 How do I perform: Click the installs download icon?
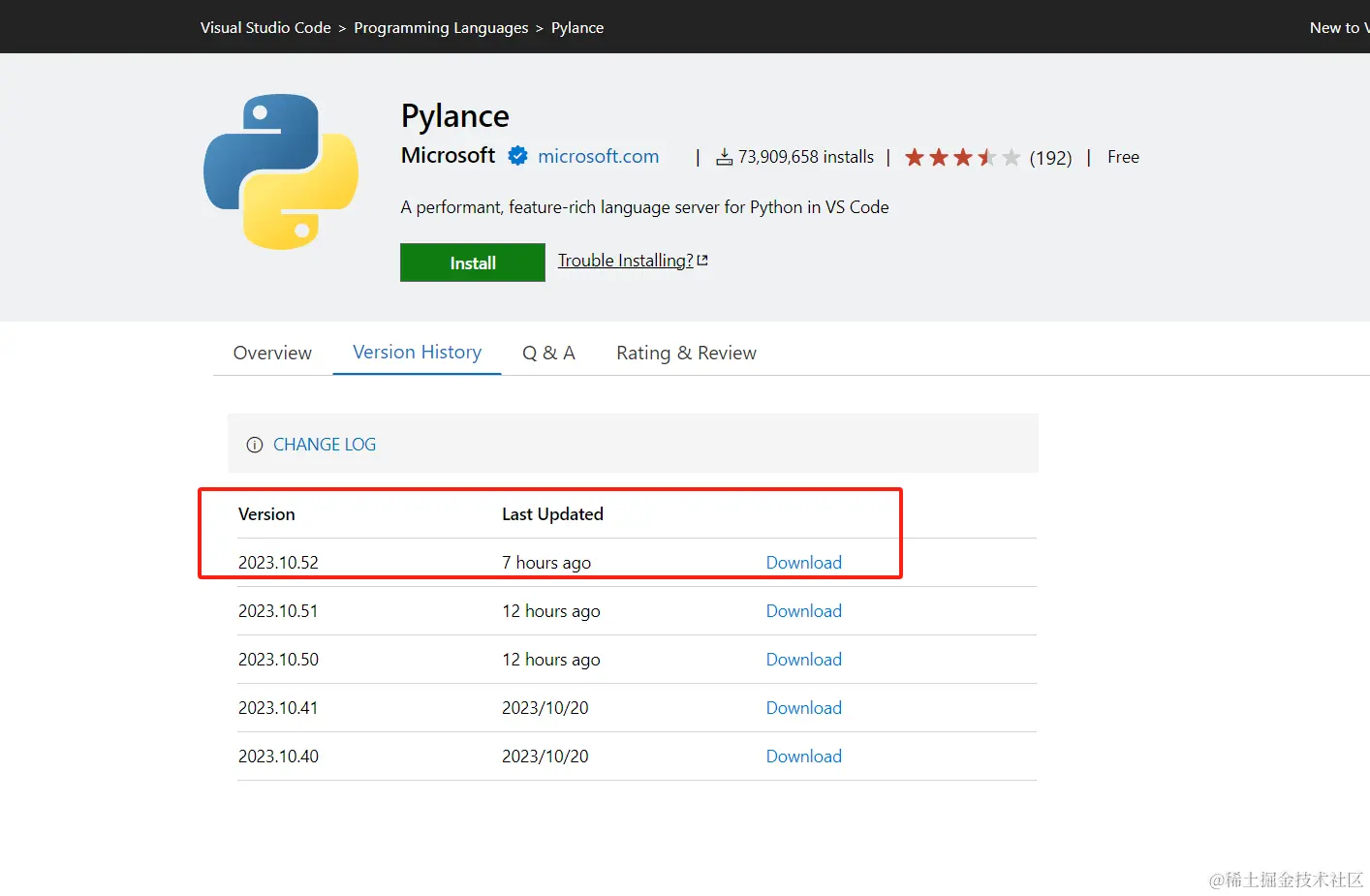[x=724, y=157]
